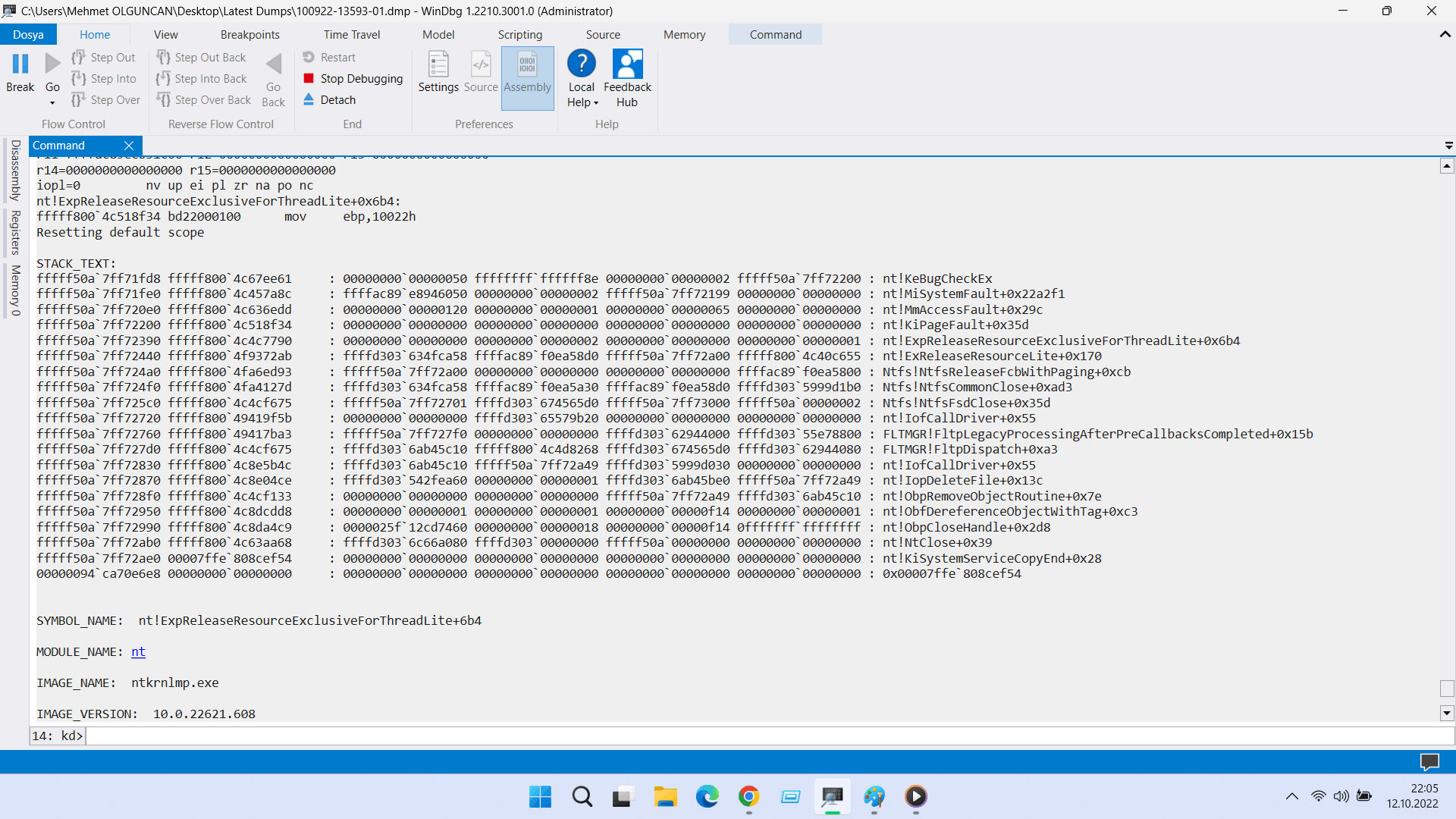Switch to the Breakpoints ribbon tab
This screenshot has width=1456, height=819.
click(x=249, y=34)
